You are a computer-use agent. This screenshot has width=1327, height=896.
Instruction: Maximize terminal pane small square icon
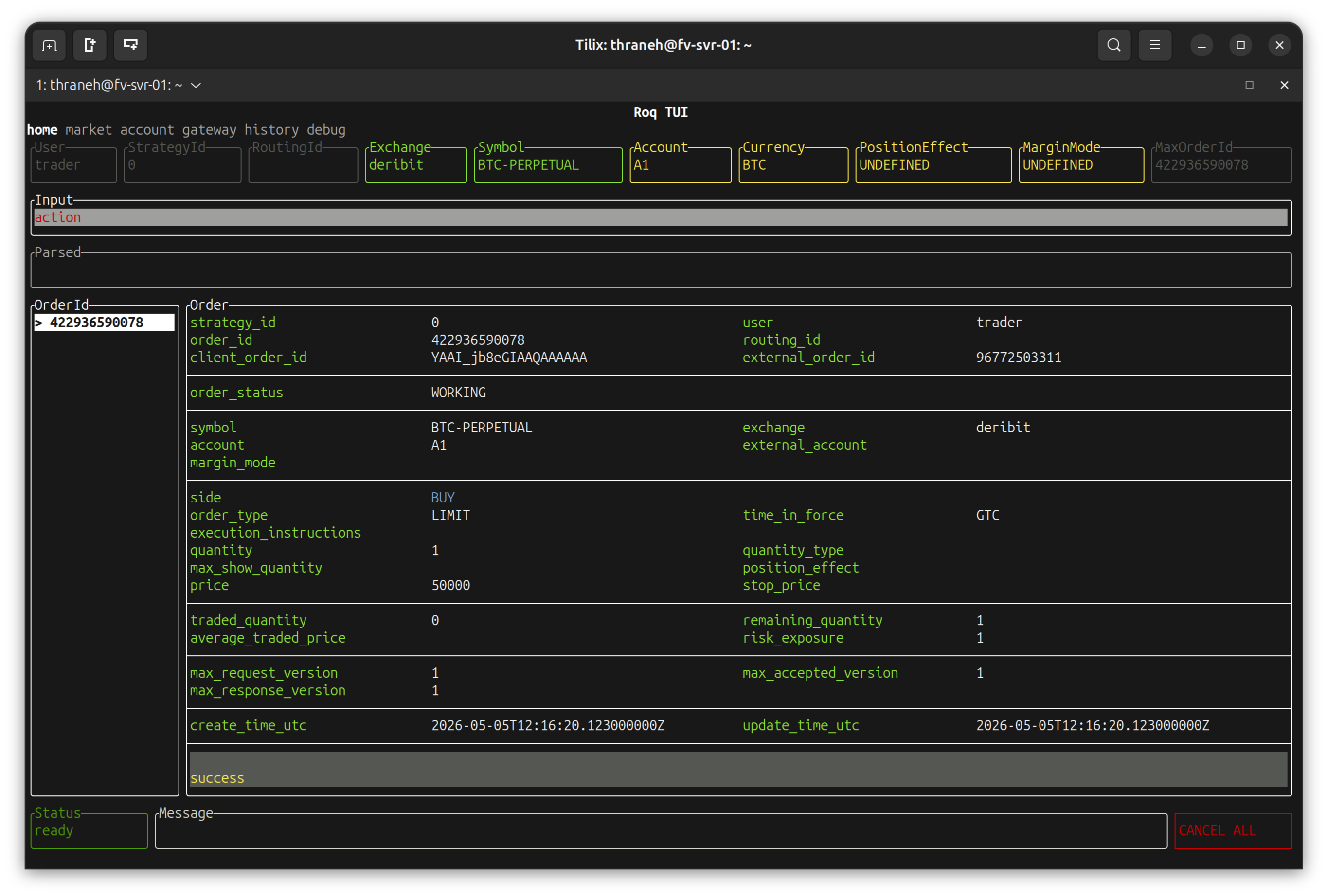pos(1249,85)
